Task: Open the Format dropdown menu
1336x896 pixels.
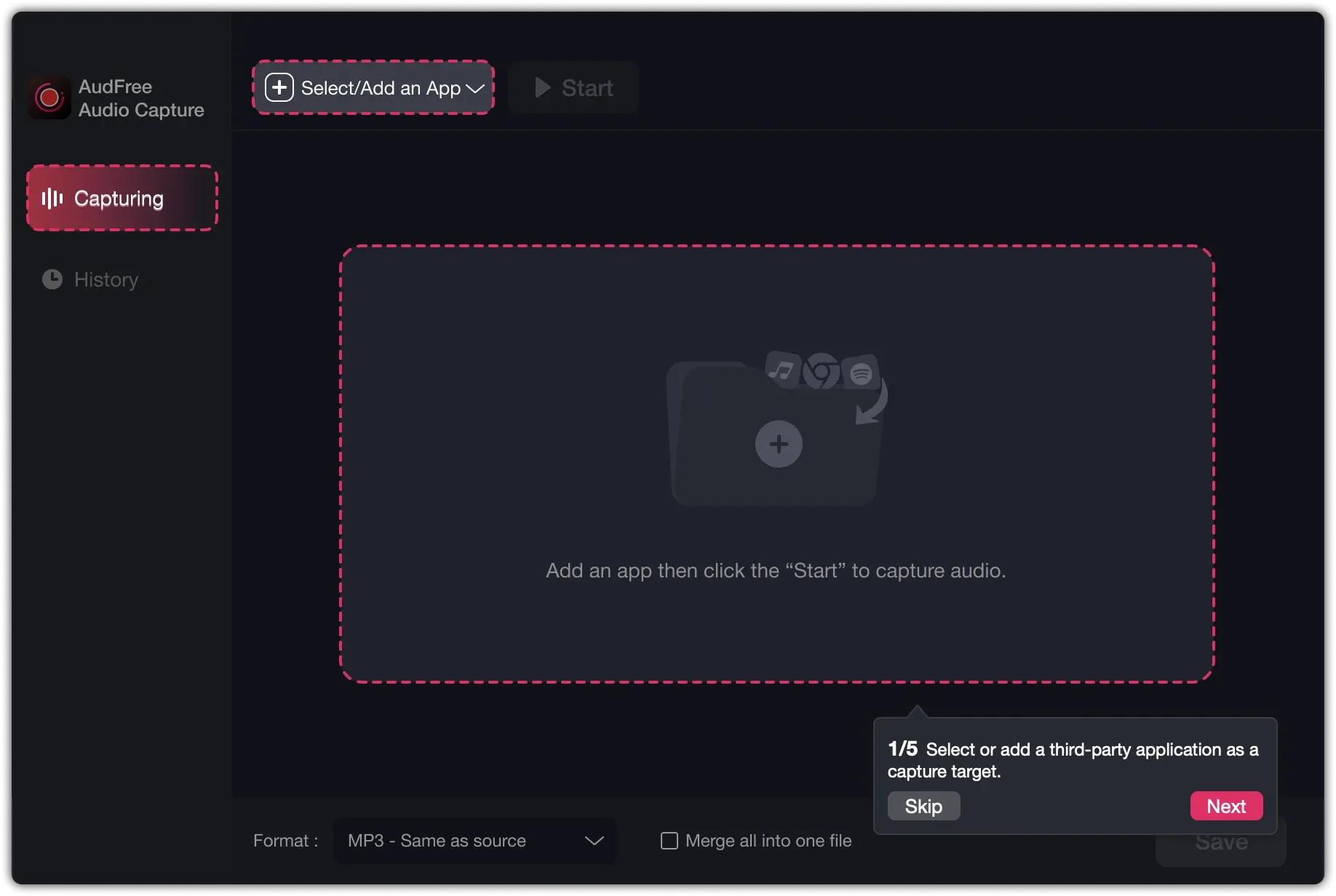Action: point(474,841)
